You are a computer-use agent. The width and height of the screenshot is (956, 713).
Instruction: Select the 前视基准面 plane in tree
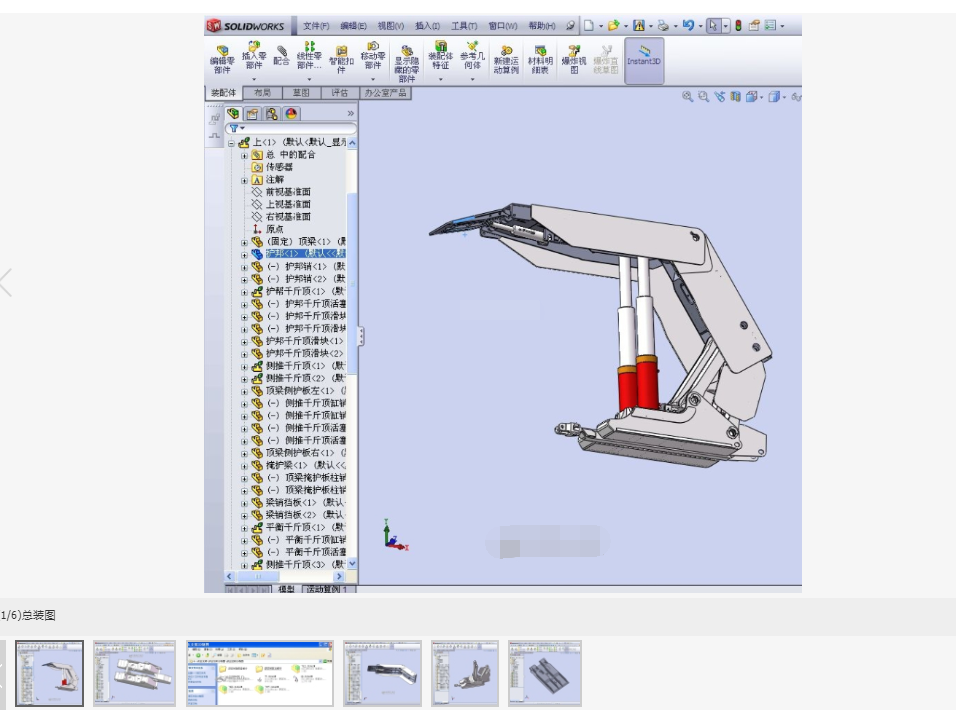pos(288,192)
